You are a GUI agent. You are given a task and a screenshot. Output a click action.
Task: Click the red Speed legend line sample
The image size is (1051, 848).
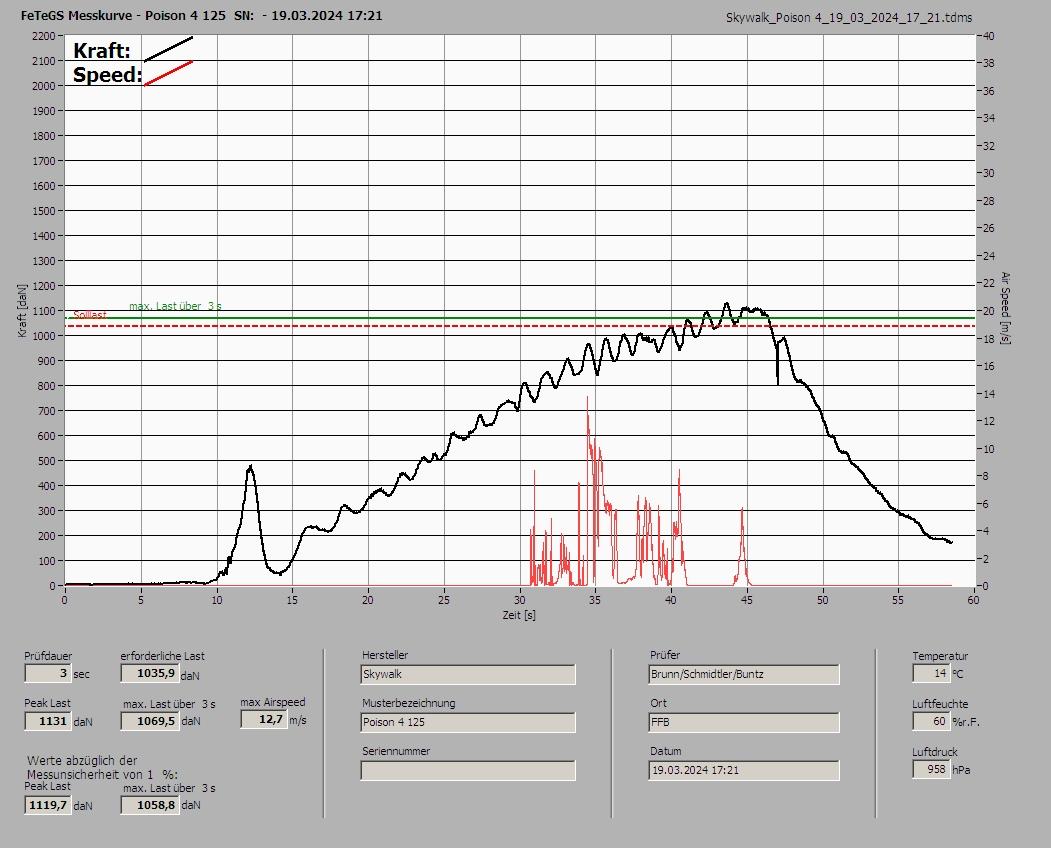168,73
